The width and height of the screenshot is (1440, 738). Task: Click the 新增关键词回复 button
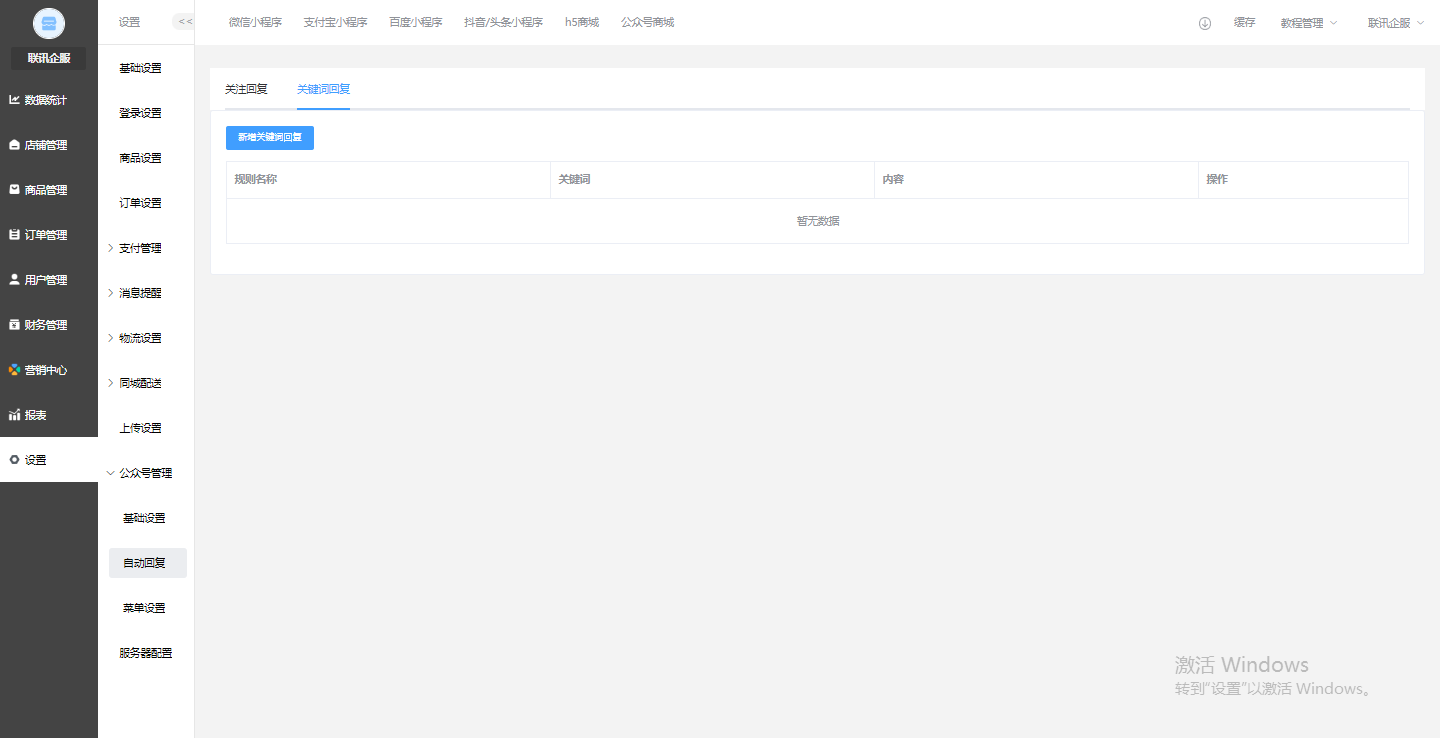pos(270,138)
